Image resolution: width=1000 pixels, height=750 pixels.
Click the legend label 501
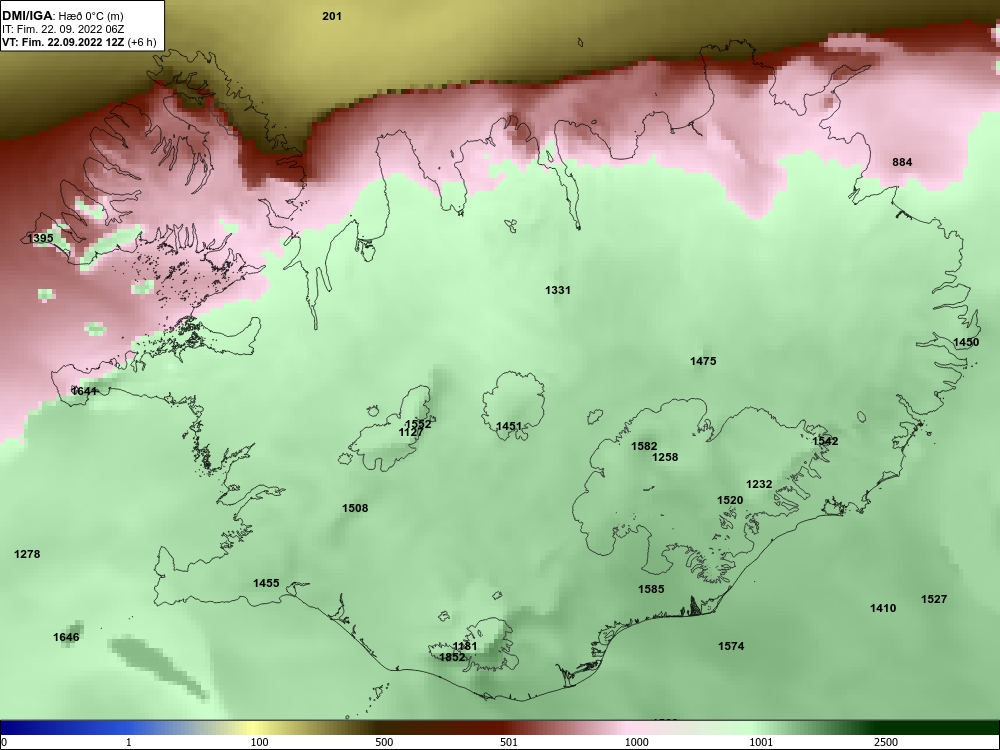pos(508,742)
